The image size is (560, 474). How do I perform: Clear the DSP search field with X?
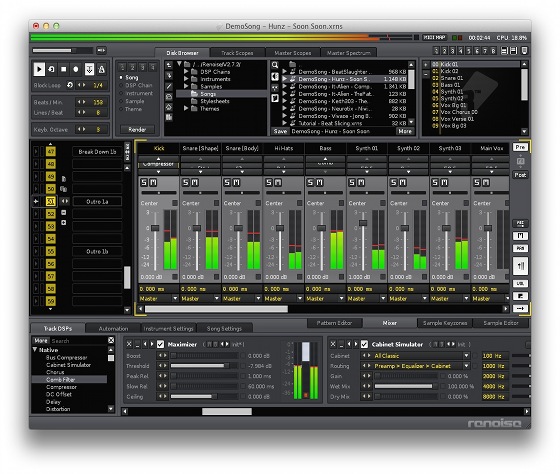[111, 340]
